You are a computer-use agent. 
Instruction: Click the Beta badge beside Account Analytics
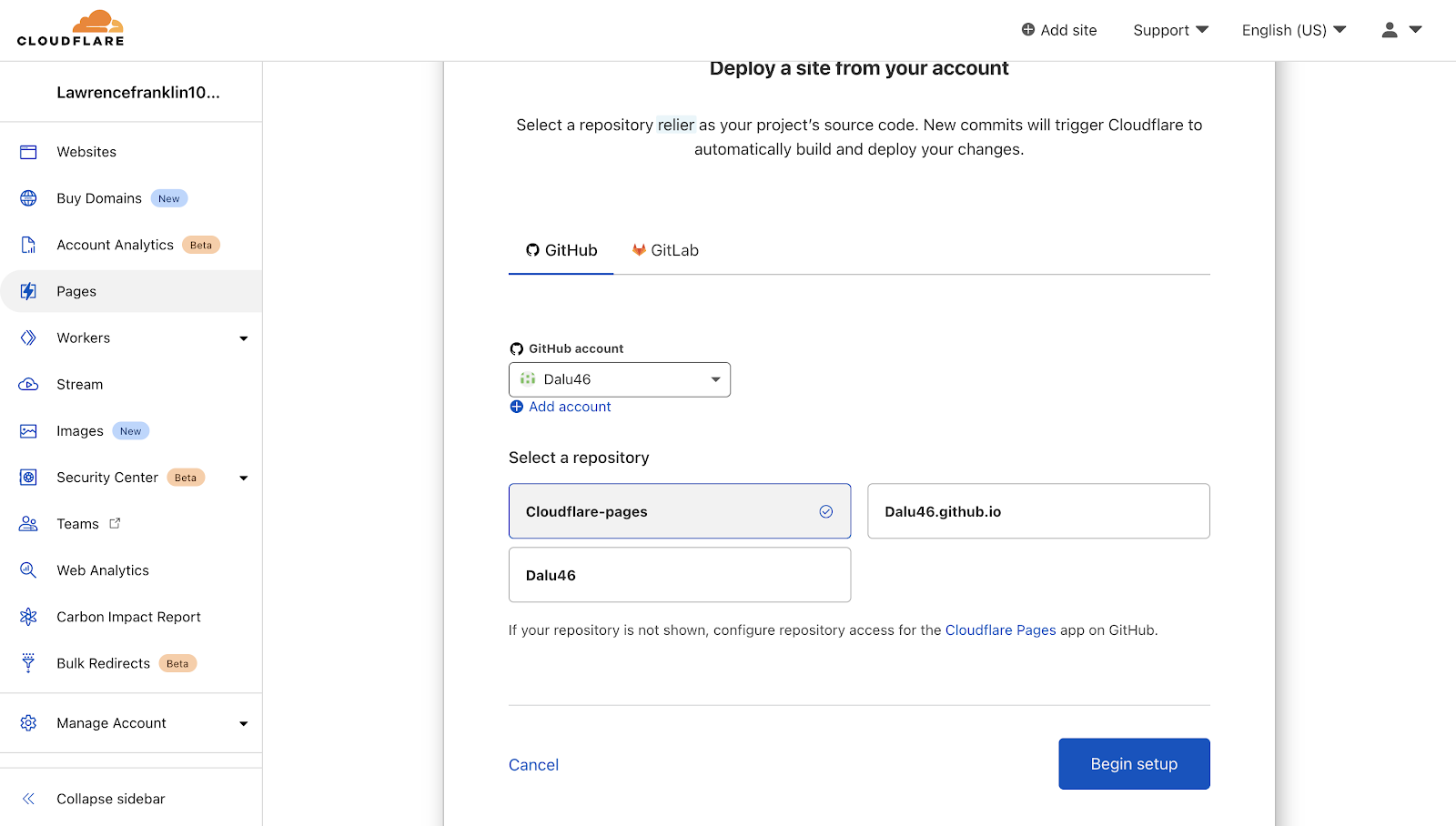point(201,245)
